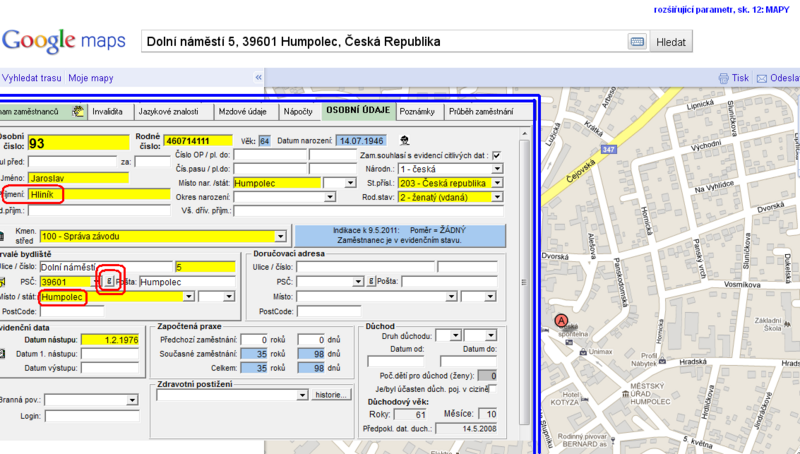Image resolution: width=800 pixels, height=454 pixels.
Task: Click the Google Maps logo
Action: [x=64, y=41]
